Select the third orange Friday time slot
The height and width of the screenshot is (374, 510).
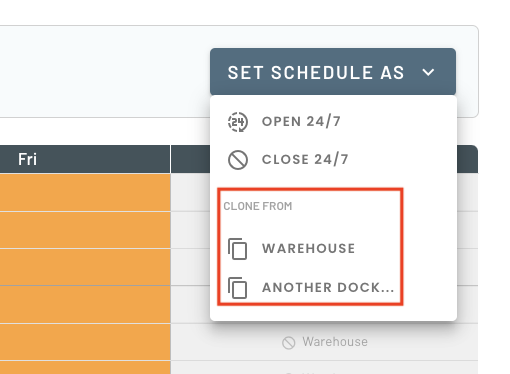coord(85,267)
